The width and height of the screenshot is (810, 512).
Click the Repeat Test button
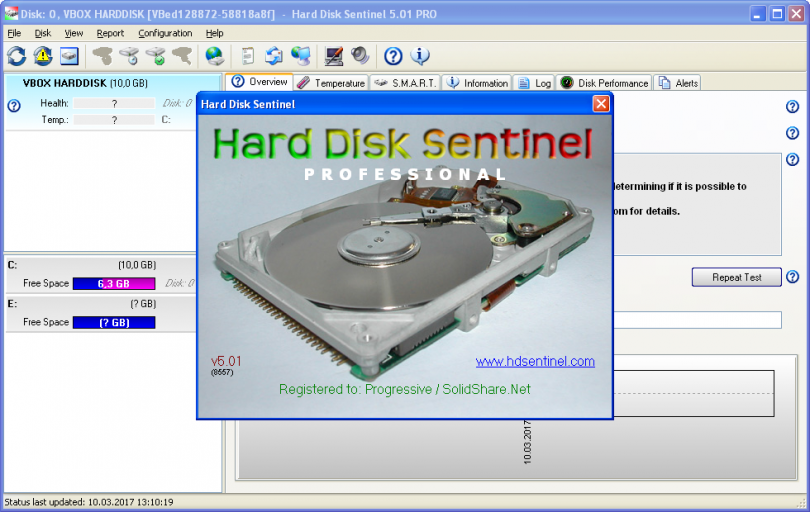click(x=737, y=277)
